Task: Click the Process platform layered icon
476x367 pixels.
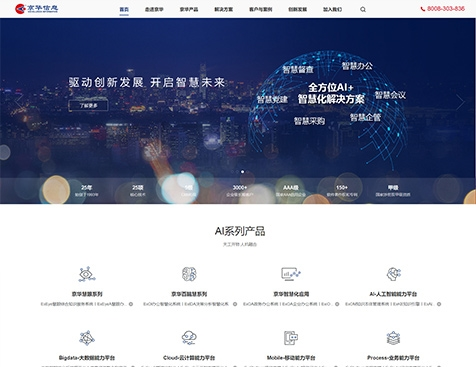Action: coord(393,338)
